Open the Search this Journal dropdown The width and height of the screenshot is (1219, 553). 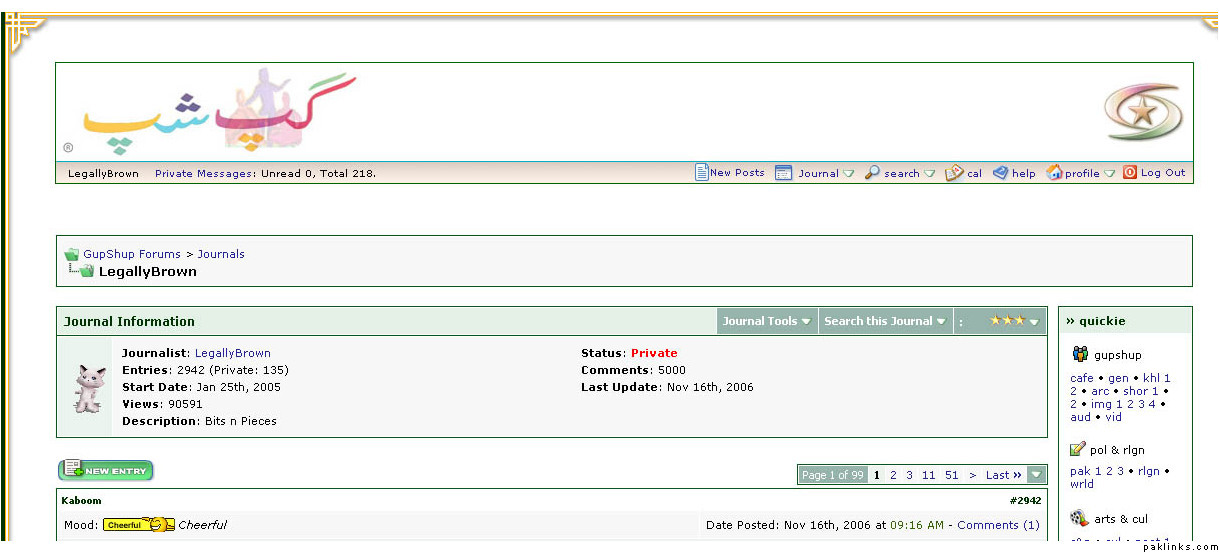tap(884, 321)
